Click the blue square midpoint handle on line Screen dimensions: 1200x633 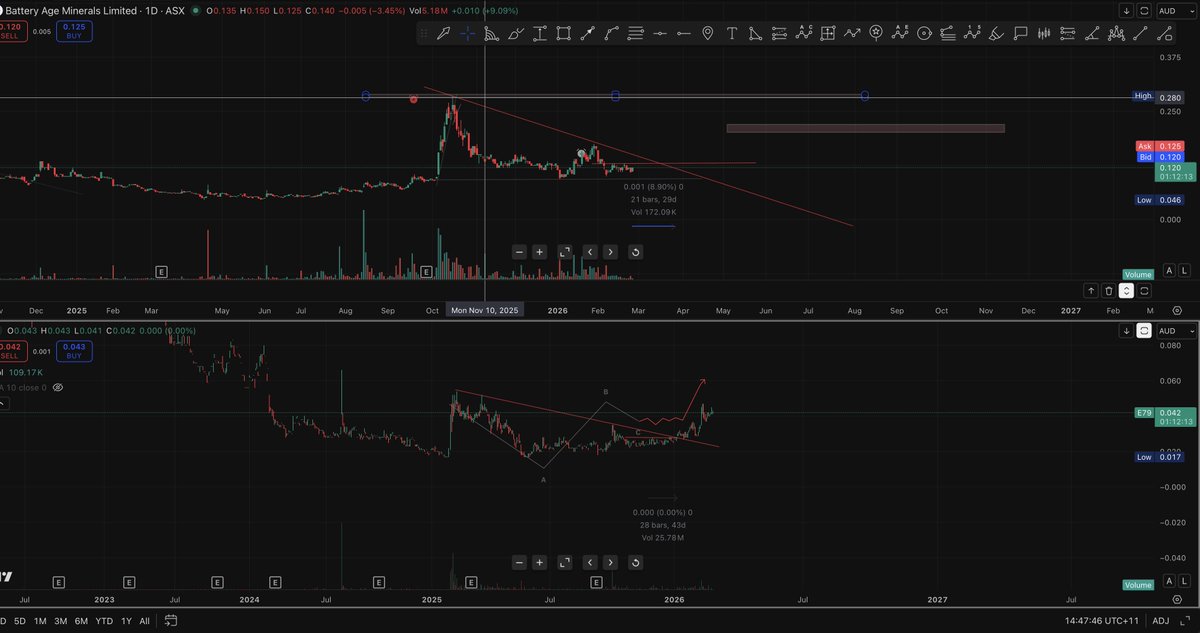615,96
